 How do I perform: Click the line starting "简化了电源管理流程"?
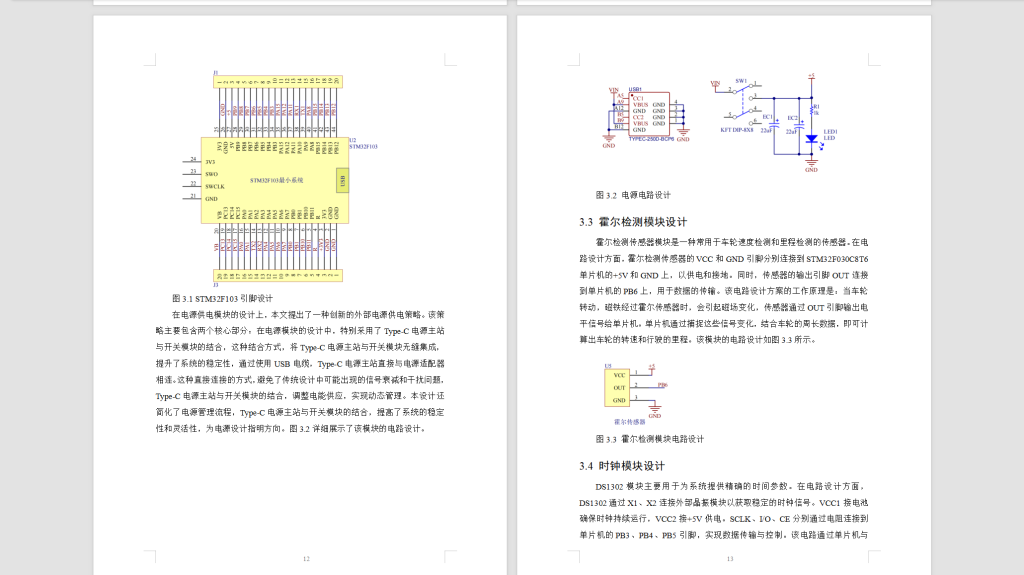tap(300, 412)
